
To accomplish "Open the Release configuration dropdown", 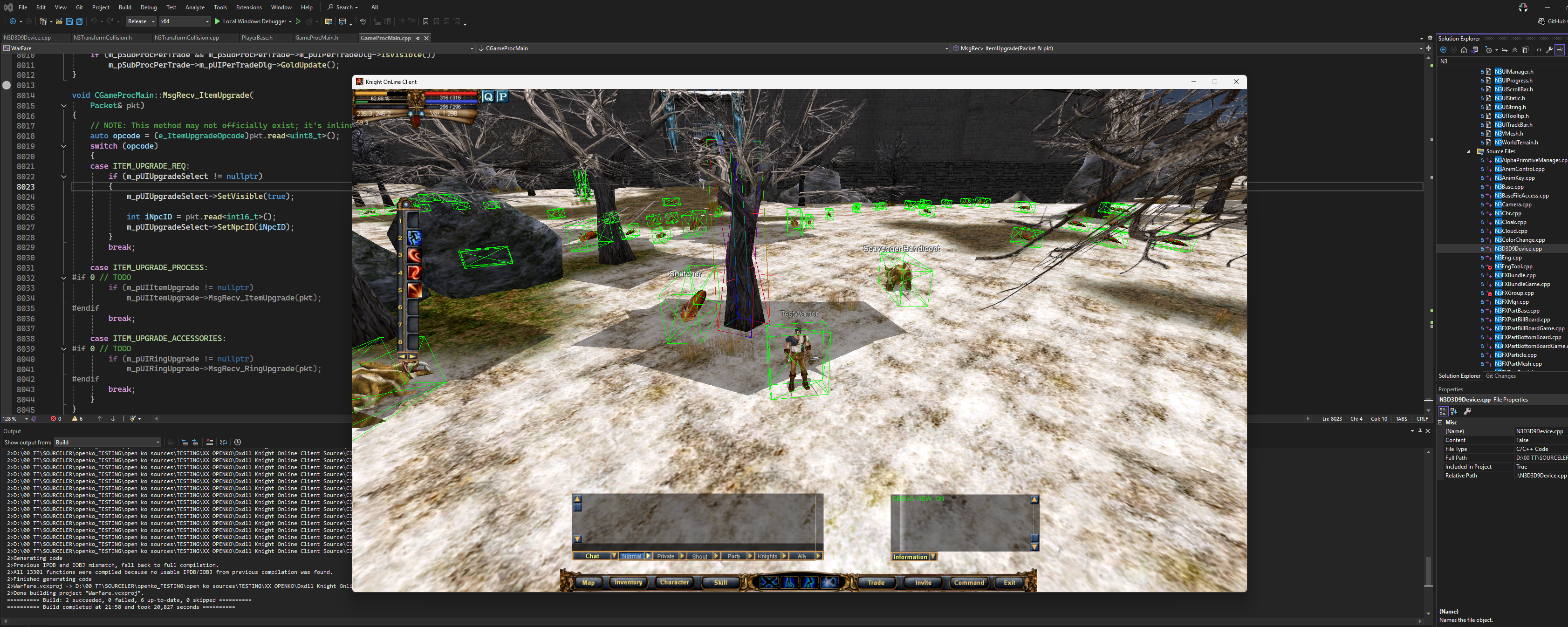I will [x=141, y=21].
